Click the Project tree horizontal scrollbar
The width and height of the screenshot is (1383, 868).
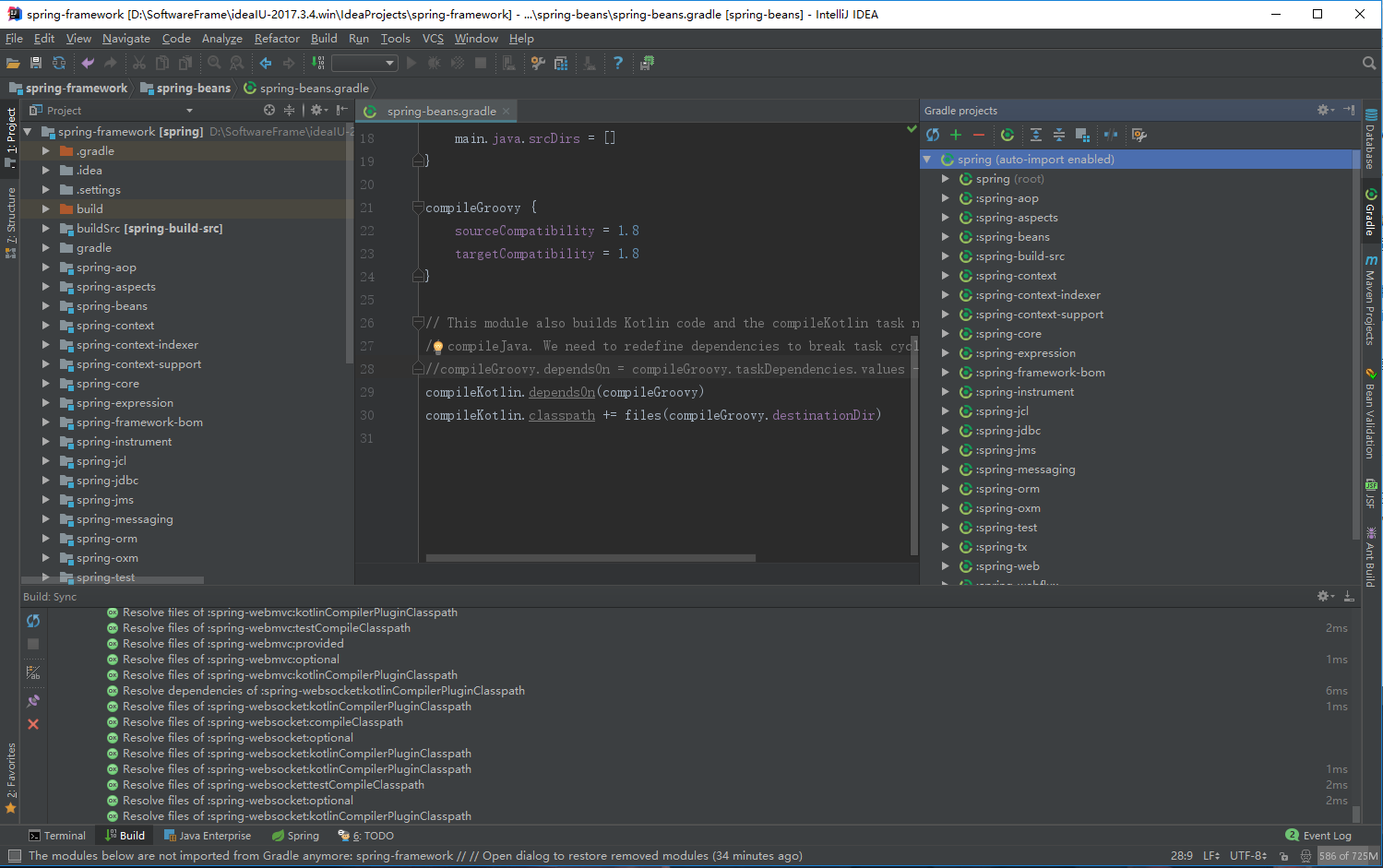(113, 580)
